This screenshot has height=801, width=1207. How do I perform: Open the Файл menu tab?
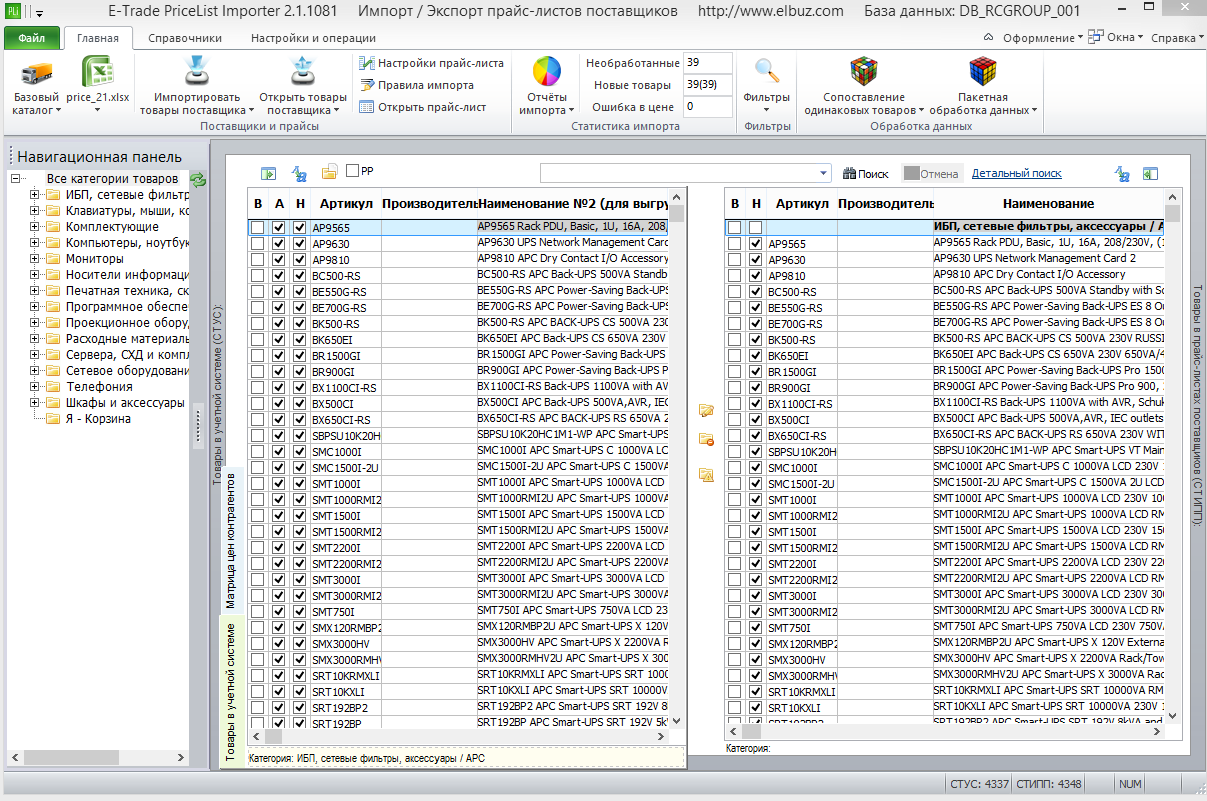coord(31,38)
